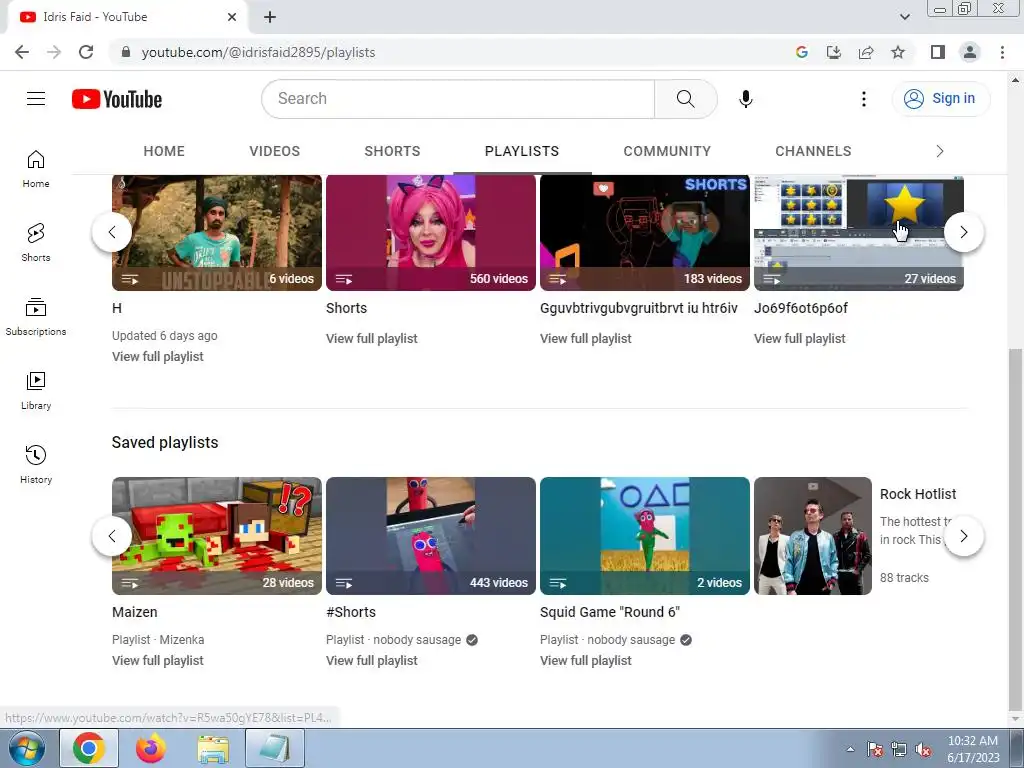Open the 183 videos playlist thumbnail
This screenshot has height=768, width=1024.
(645, 232)
